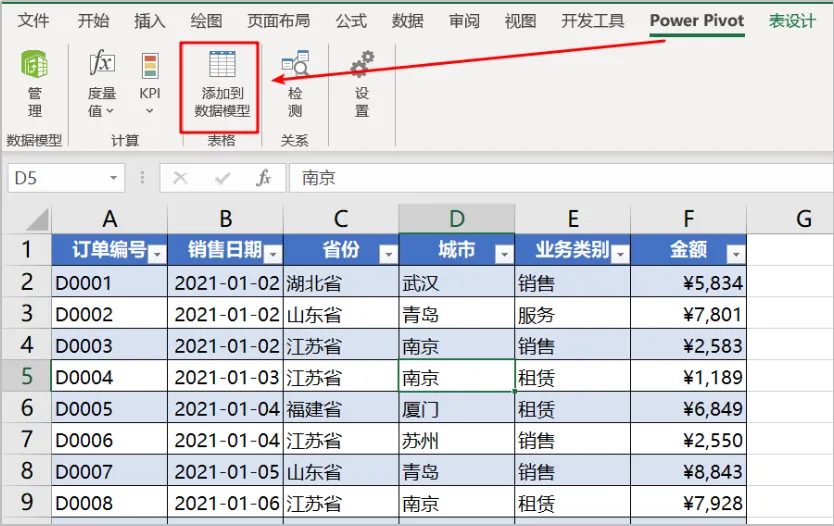Select row 9 header
The width and height of the screenshot is (834, 526).
point(27,502)
